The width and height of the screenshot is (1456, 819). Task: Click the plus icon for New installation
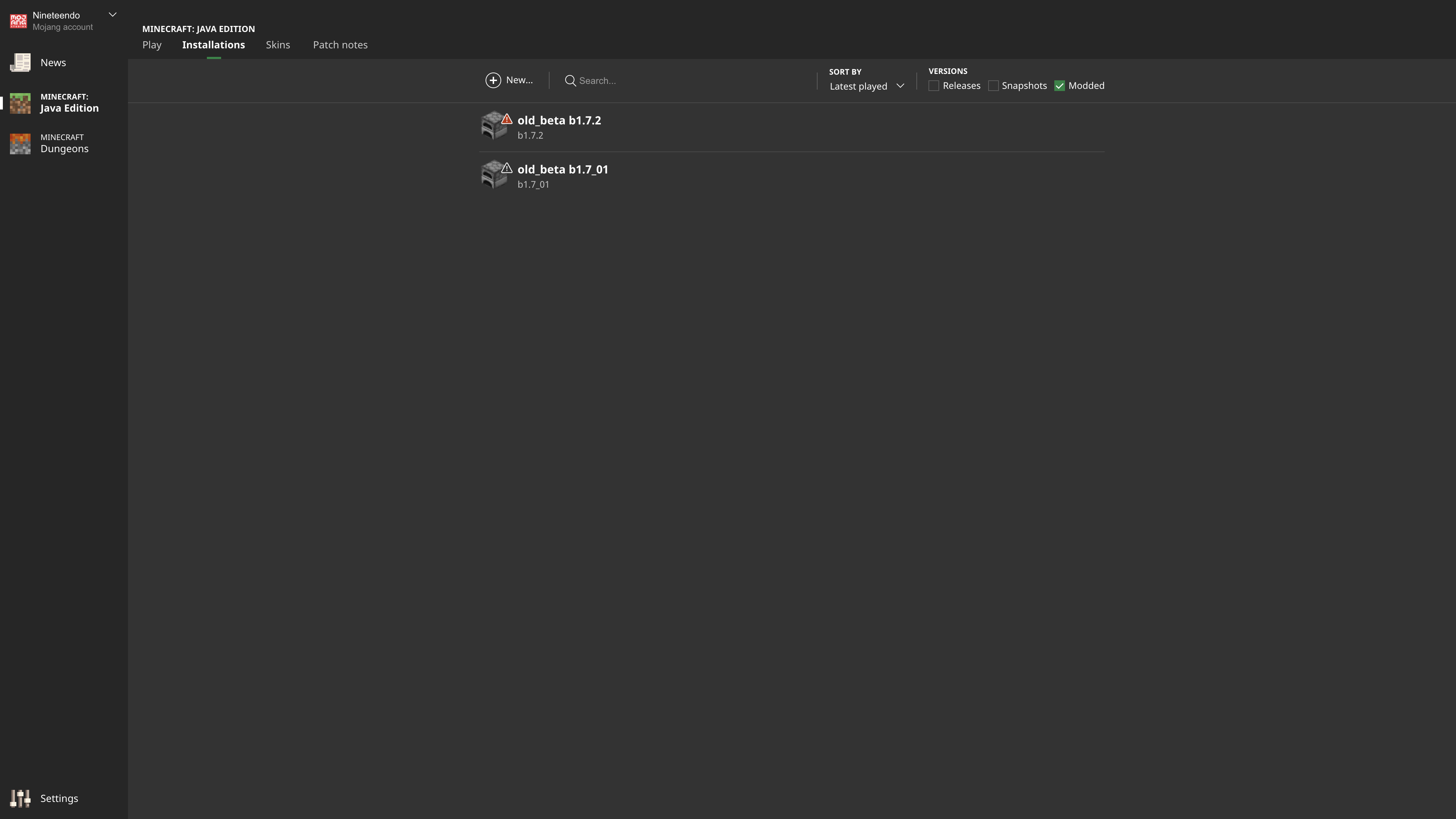[x=493, y=80]
